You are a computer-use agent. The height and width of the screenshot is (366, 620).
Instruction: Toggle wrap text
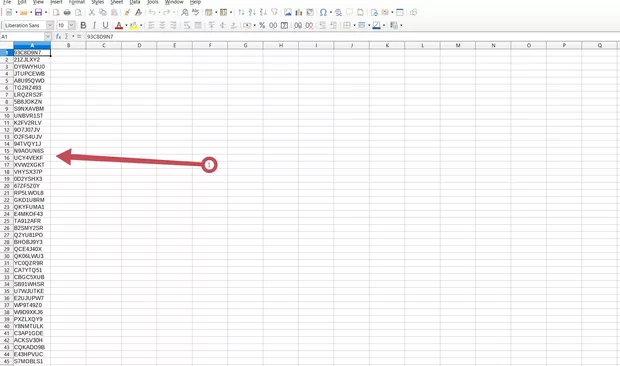click(187, 25)
